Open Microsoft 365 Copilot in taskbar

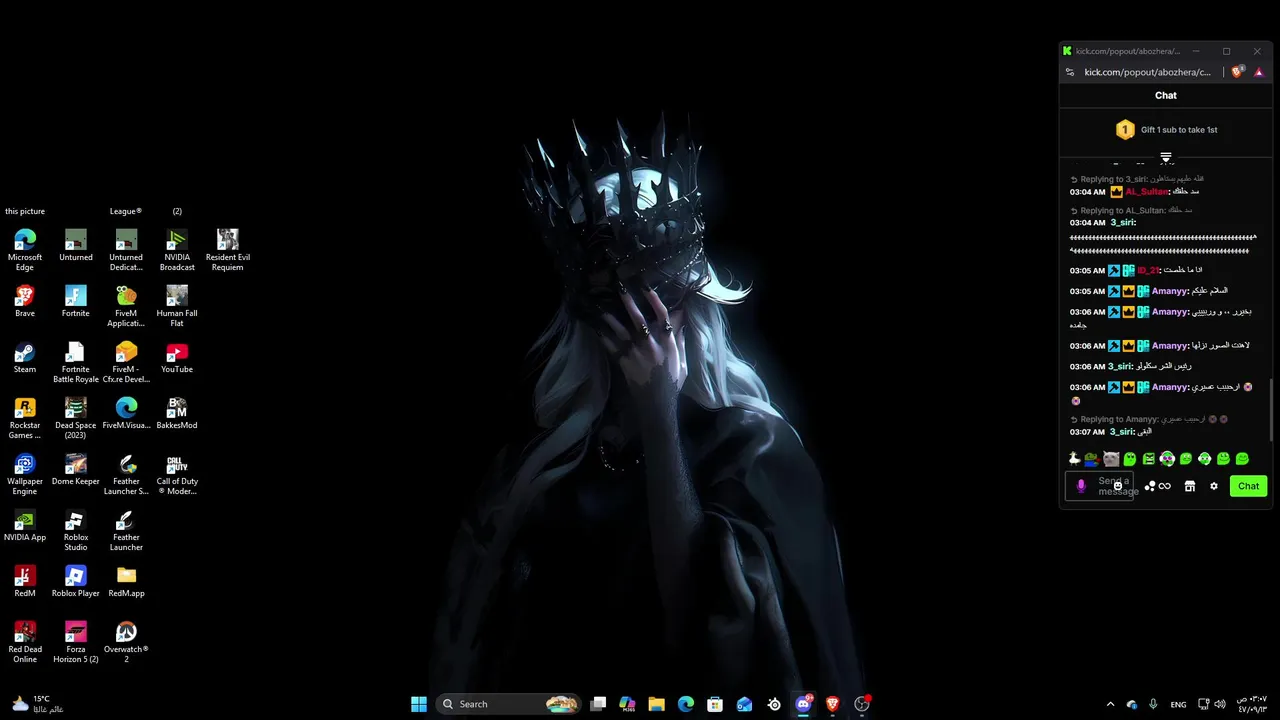point(627,704)
